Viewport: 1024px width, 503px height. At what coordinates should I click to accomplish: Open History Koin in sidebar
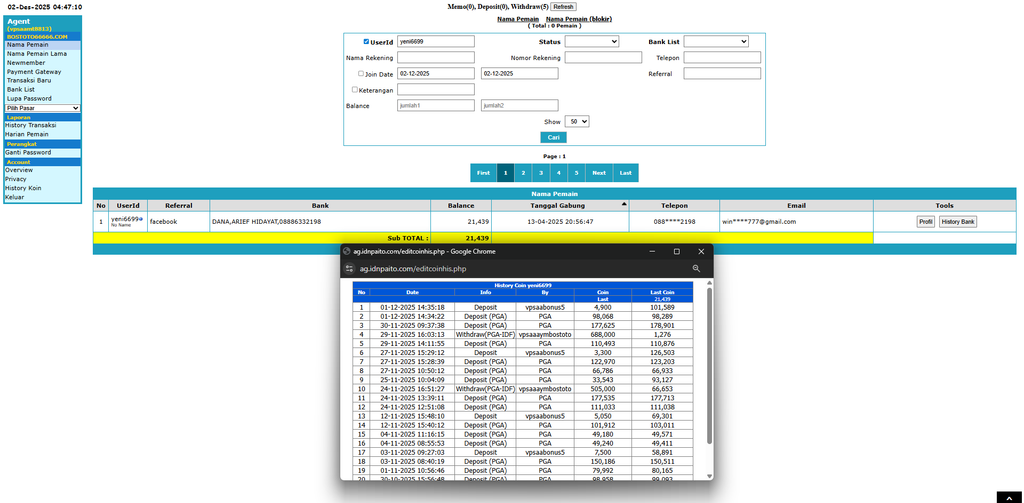23,188
